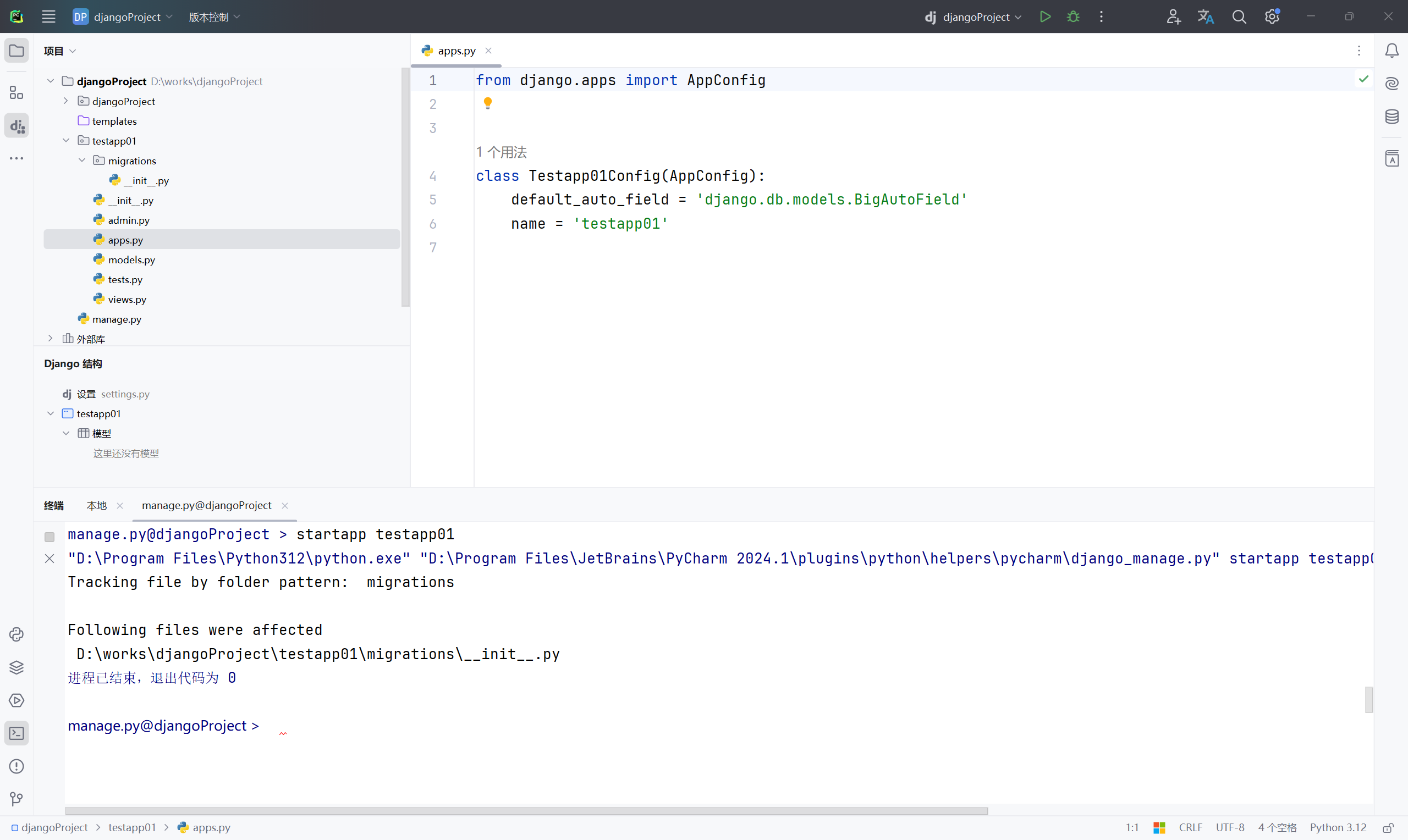Open AI Assistant spiral icon

1391,84
